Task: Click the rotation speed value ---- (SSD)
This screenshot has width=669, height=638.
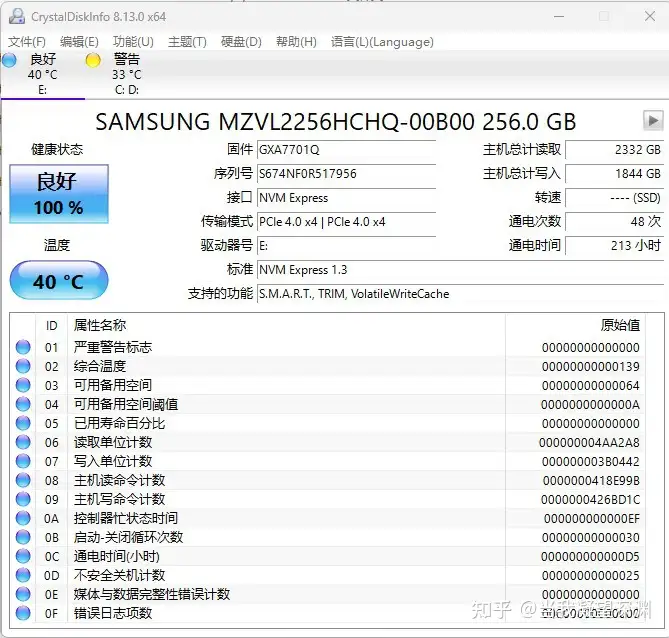Action: [614, 198]
